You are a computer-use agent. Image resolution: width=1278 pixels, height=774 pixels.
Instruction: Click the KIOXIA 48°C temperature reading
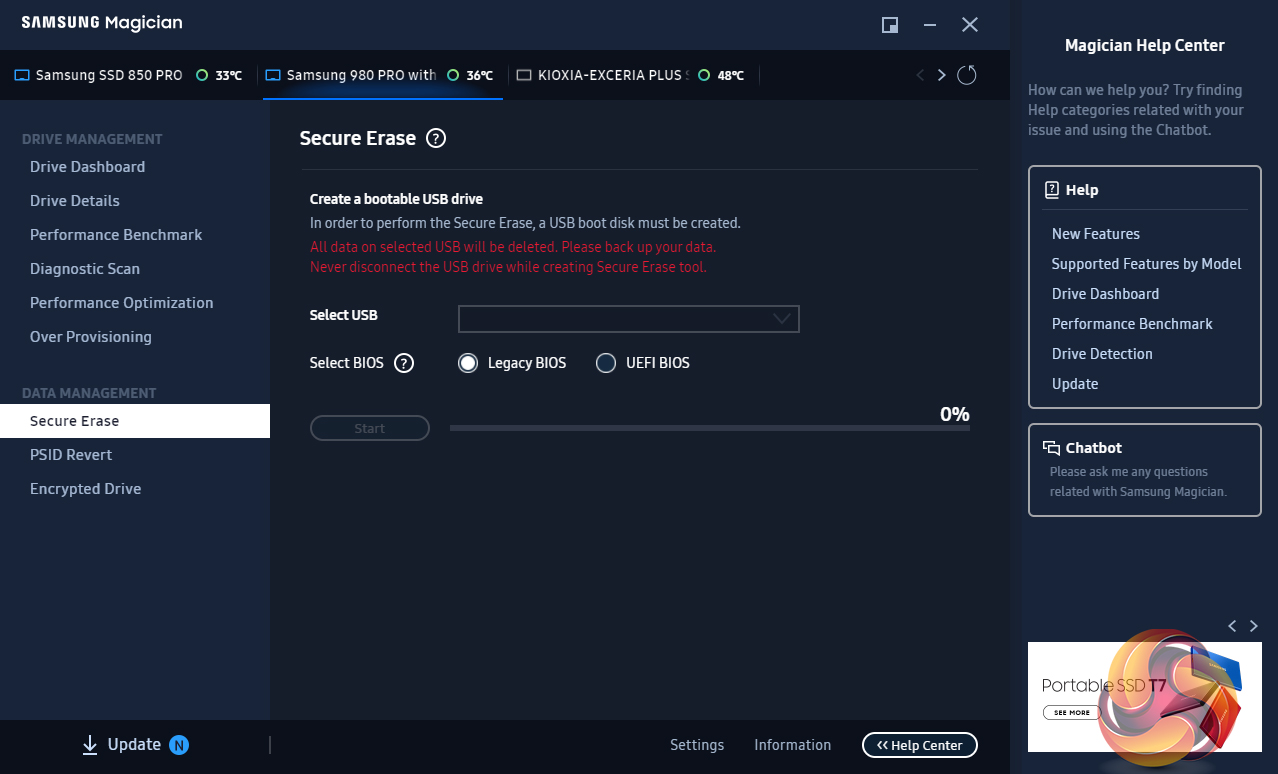(x=730, y=75)
